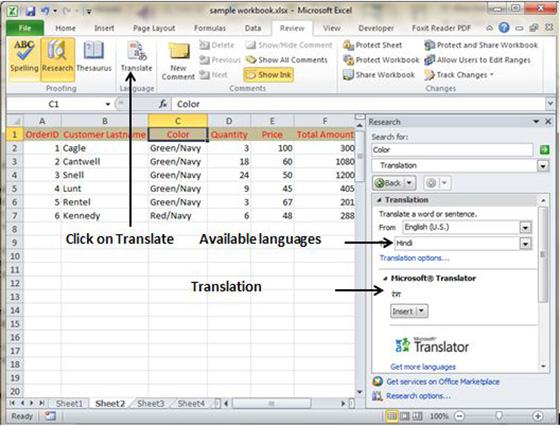Click the insert function fx icon
The width and height of the screenshot is (560, 427).
click(x=163, y=104)
